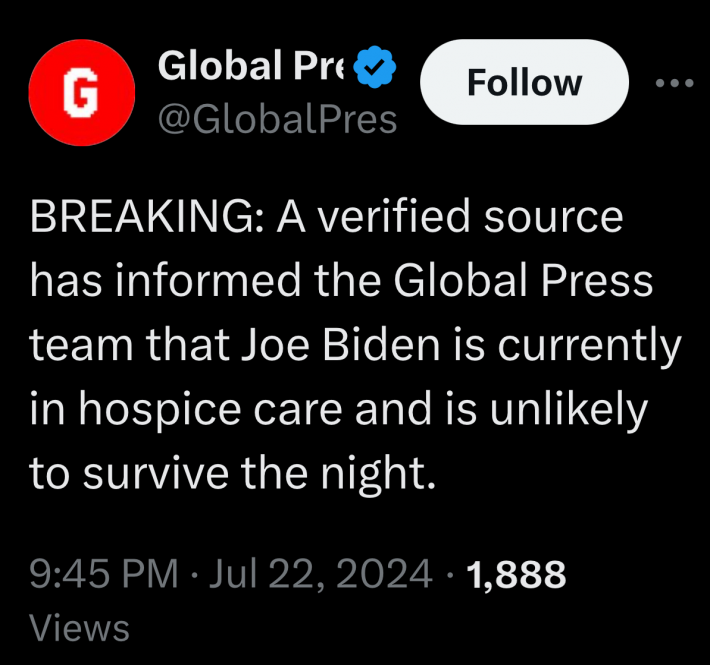
Task: Open the red G profile avatar
Action: click(82, 93)
